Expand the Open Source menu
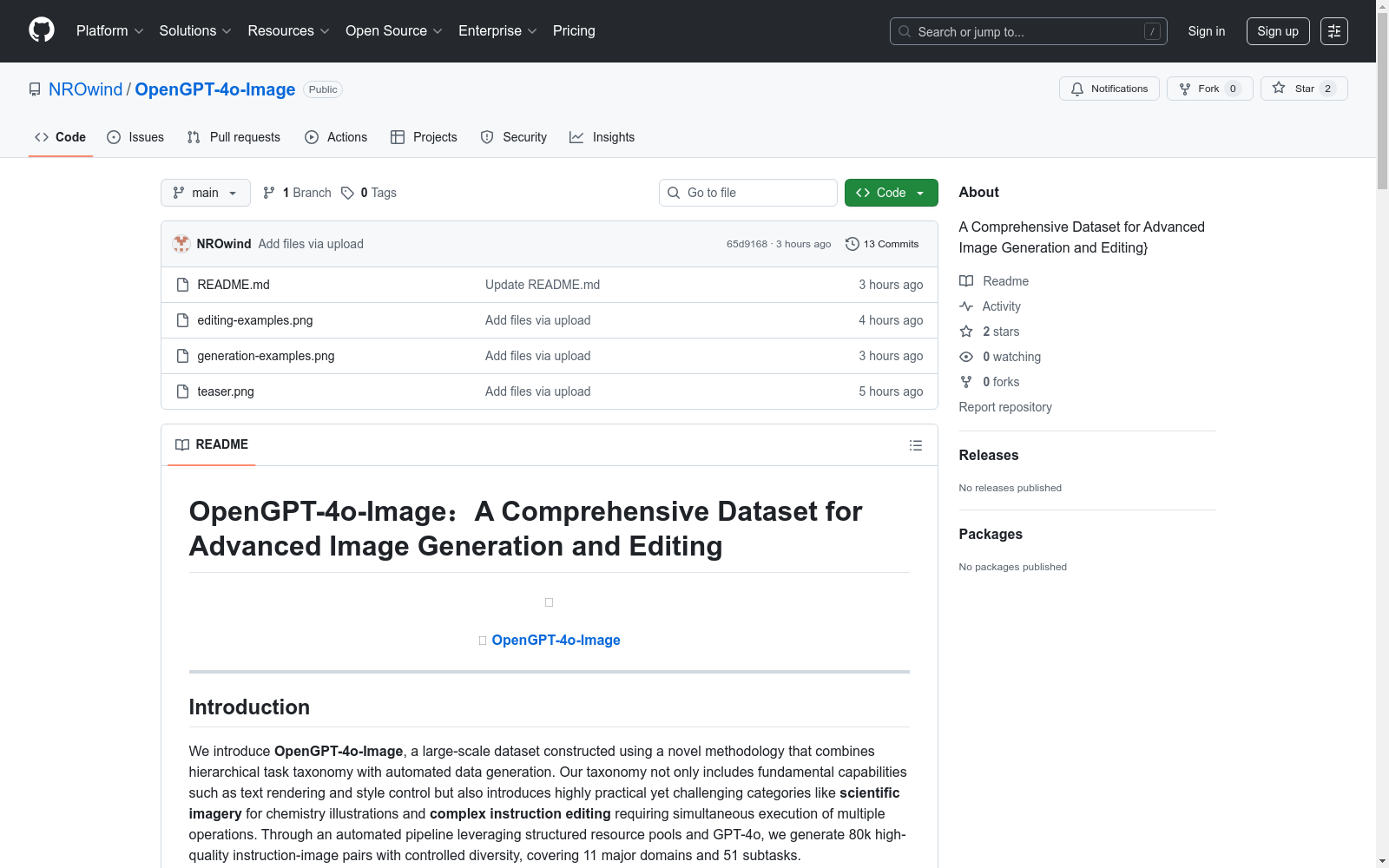The height and width of the screenshot is (868, 1389). tap(394, 30)
